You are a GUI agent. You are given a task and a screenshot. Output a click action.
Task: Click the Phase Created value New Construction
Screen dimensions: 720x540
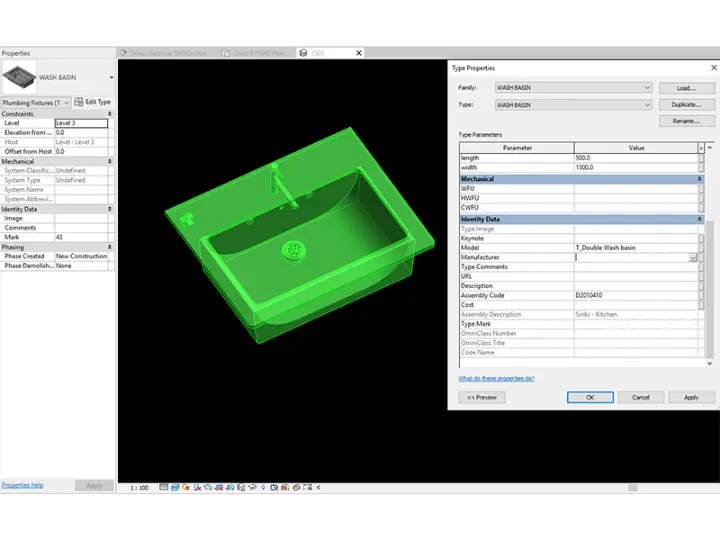(x=81, y=256)
